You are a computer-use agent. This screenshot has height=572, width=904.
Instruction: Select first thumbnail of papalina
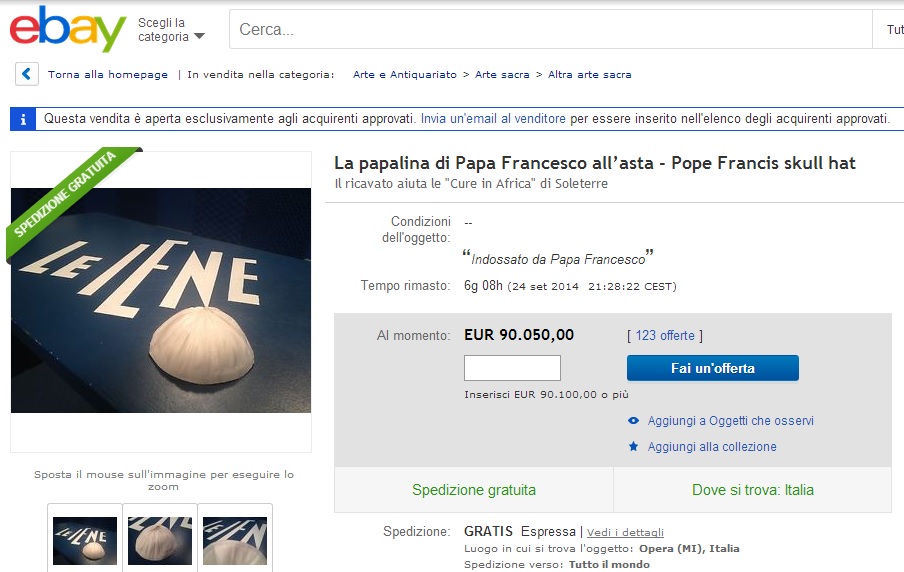pyautogui.click(x=85, y=540)
